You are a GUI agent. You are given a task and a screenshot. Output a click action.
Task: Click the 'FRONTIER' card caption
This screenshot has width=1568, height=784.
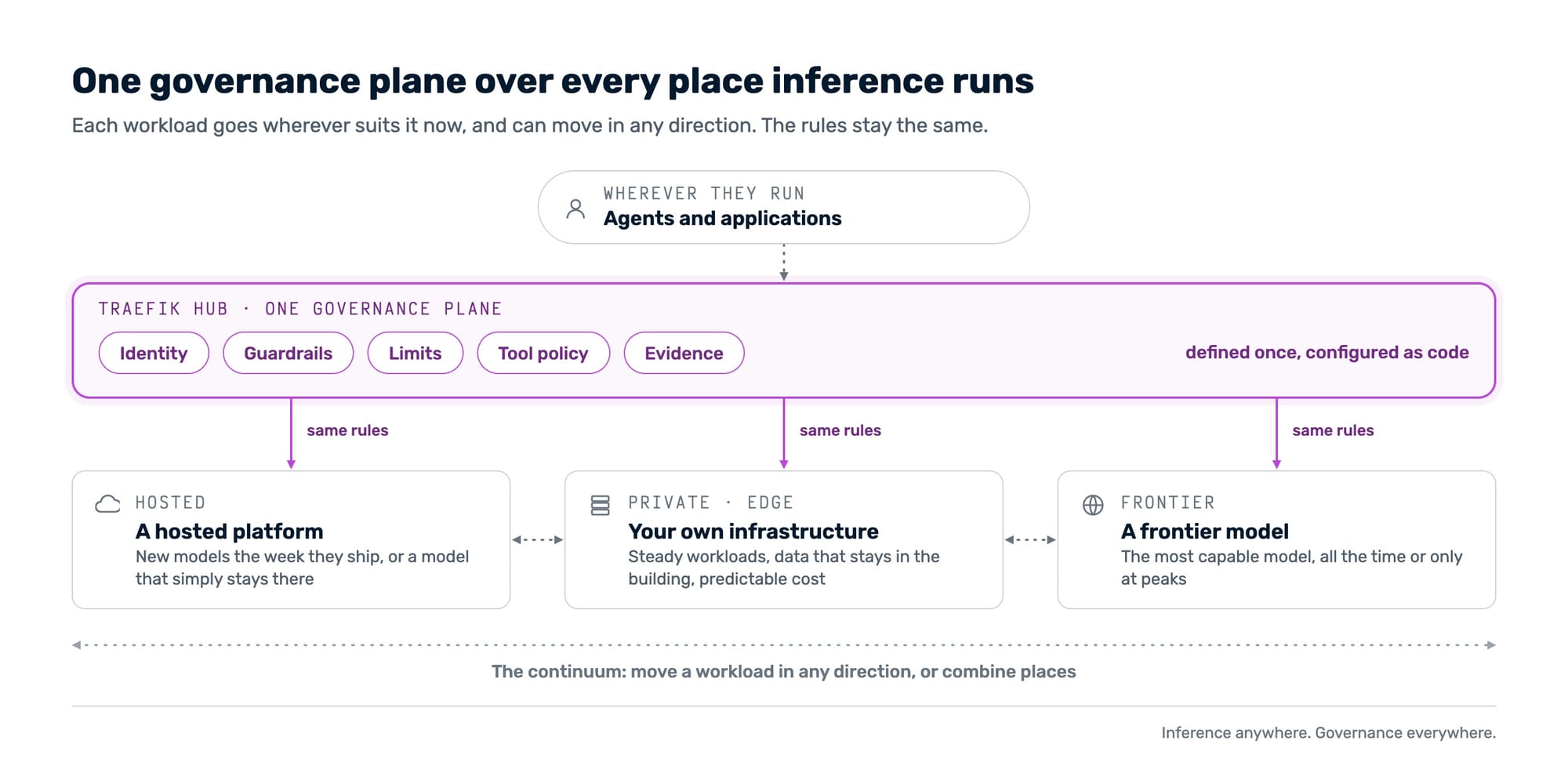1167,503
